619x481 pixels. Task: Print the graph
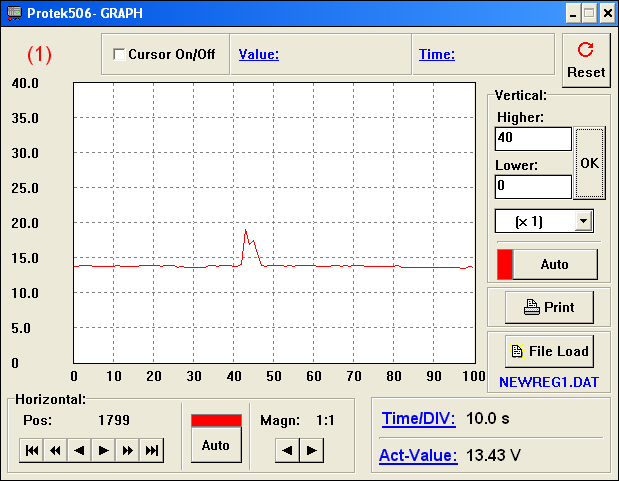(x=550, y=307)
